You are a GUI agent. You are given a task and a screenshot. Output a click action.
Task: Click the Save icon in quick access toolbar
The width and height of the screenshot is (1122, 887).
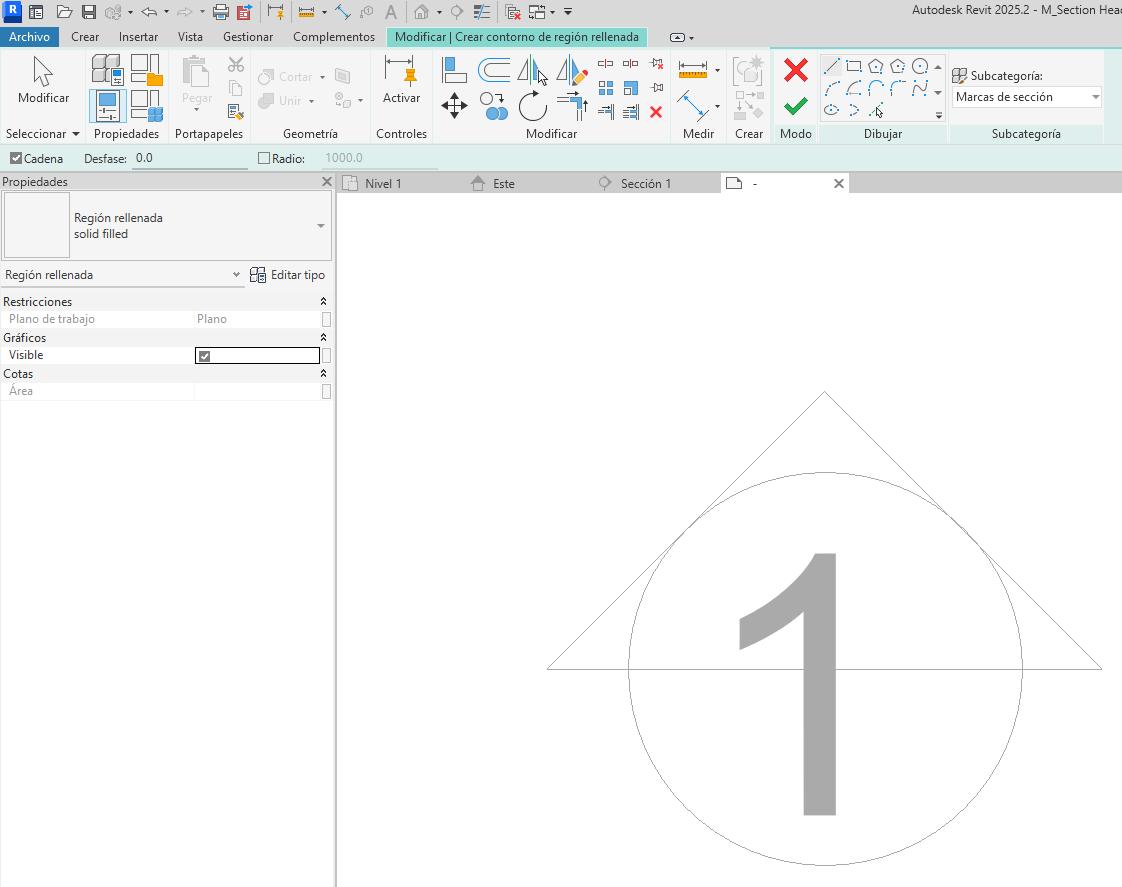[x=89, y=12]
